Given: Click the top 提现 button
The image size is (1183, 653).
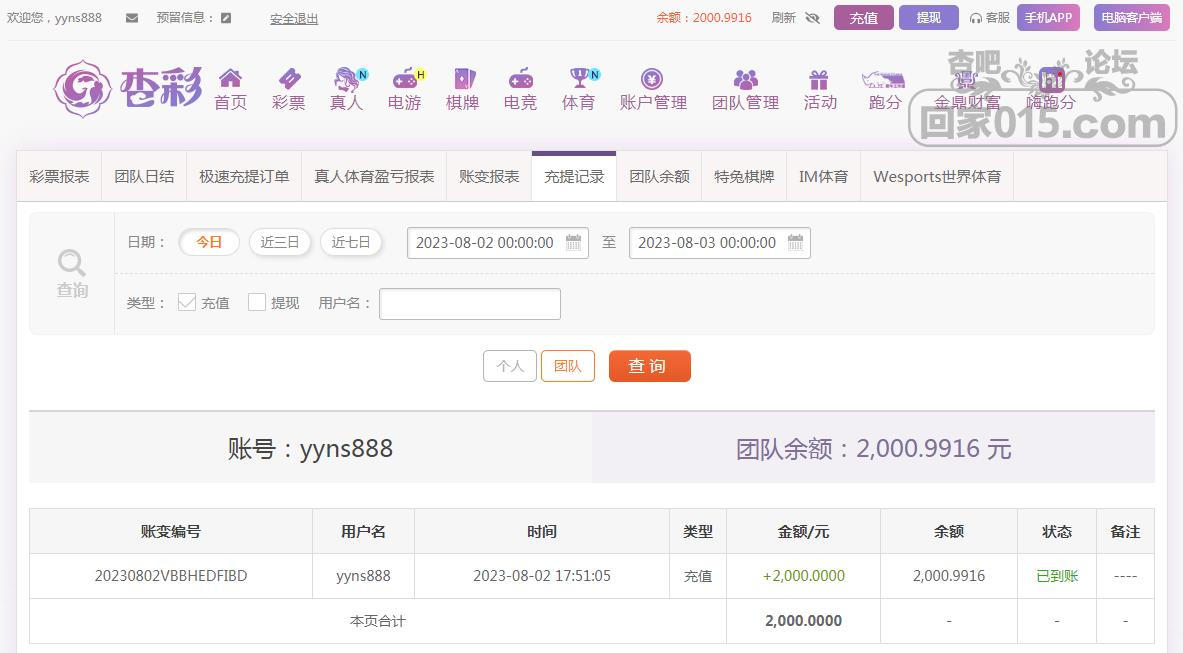Looking at the screenshot, I should point(929,17).
